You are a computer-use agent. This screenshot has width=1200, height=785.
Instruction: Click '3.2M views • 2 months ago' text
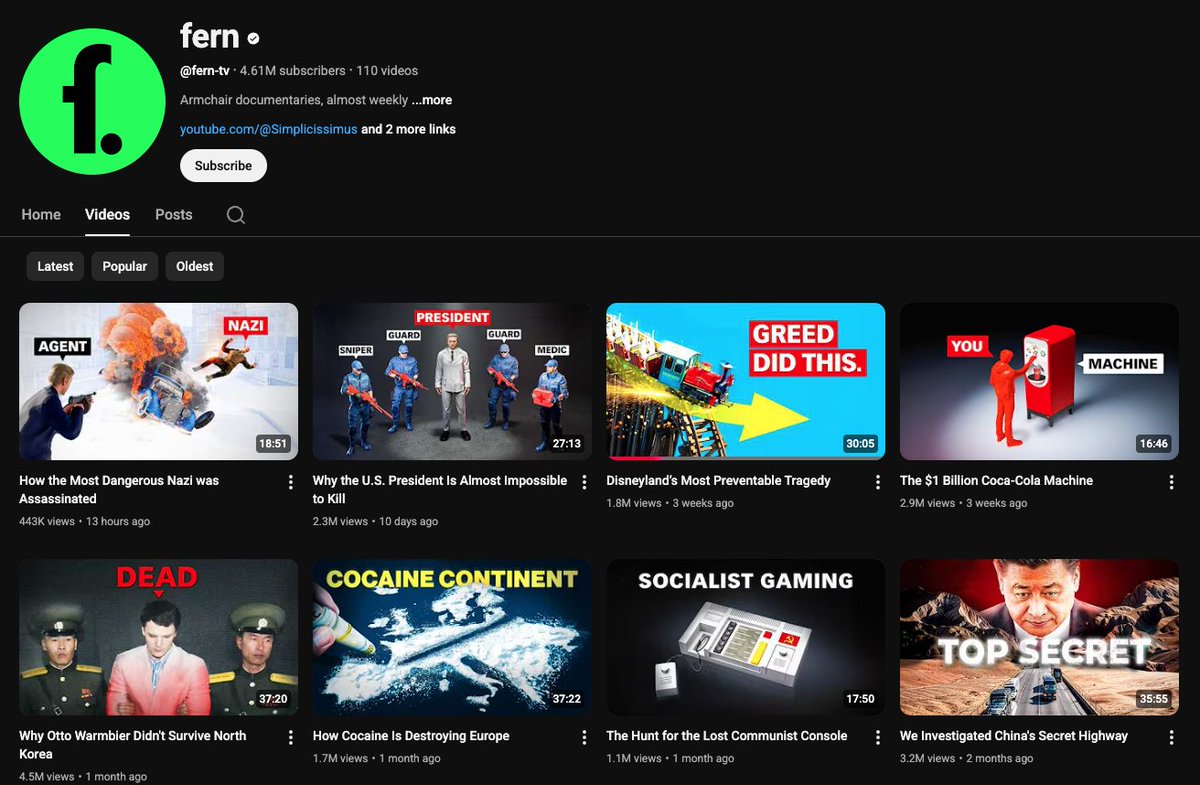tap(968, 759)
